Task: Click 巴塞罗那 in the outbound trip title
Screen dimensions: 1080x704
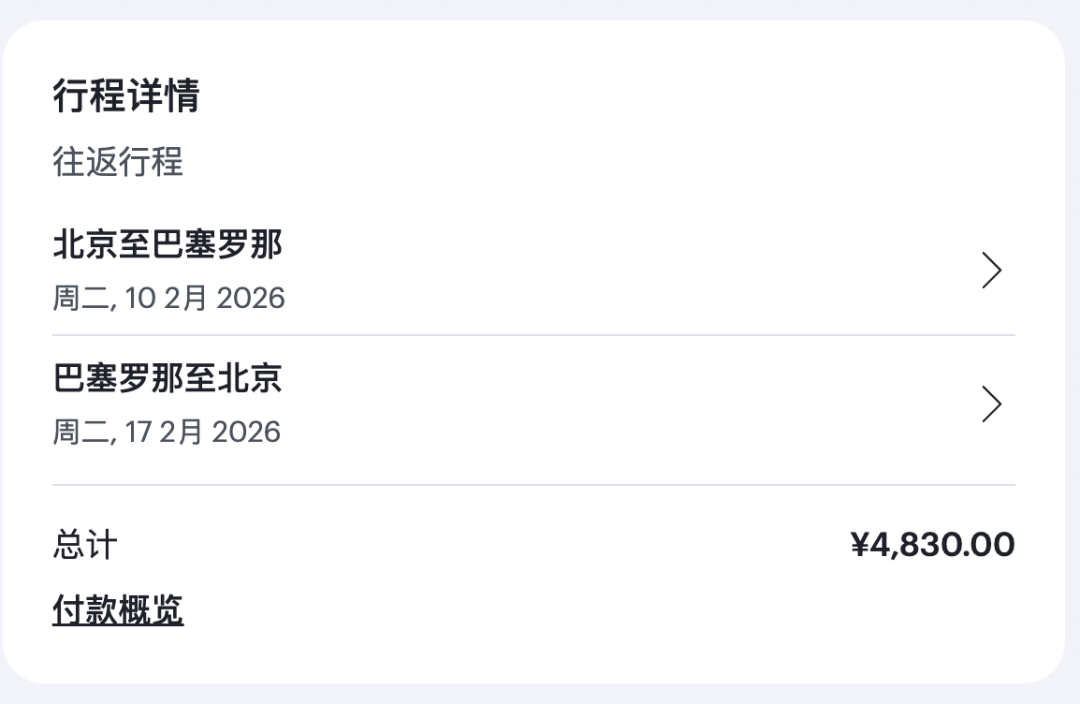Action: [x=217, y=244]
